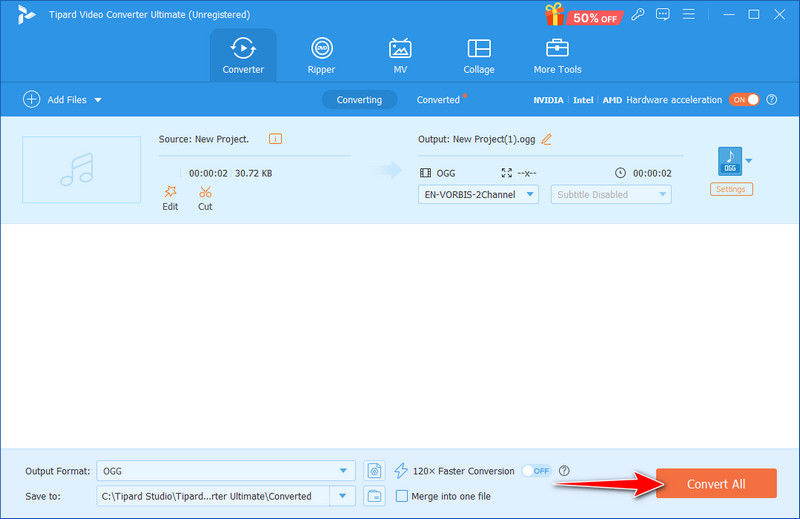Image resolution: width=800 pixels, height=519 pixels.
Task: Click the Add Files plus icon
Action: coord(32,99)
